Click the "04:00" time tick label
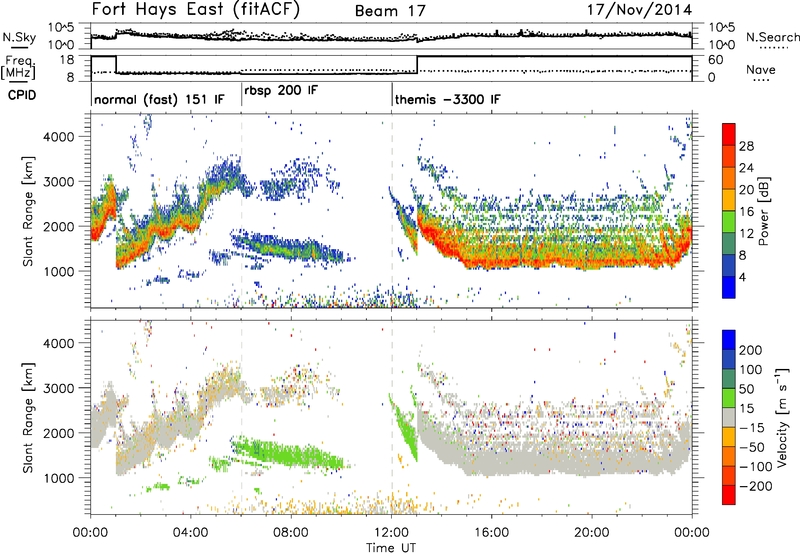Image resolution: width=800 pixels, height=554 pixels. pos(190,533)
